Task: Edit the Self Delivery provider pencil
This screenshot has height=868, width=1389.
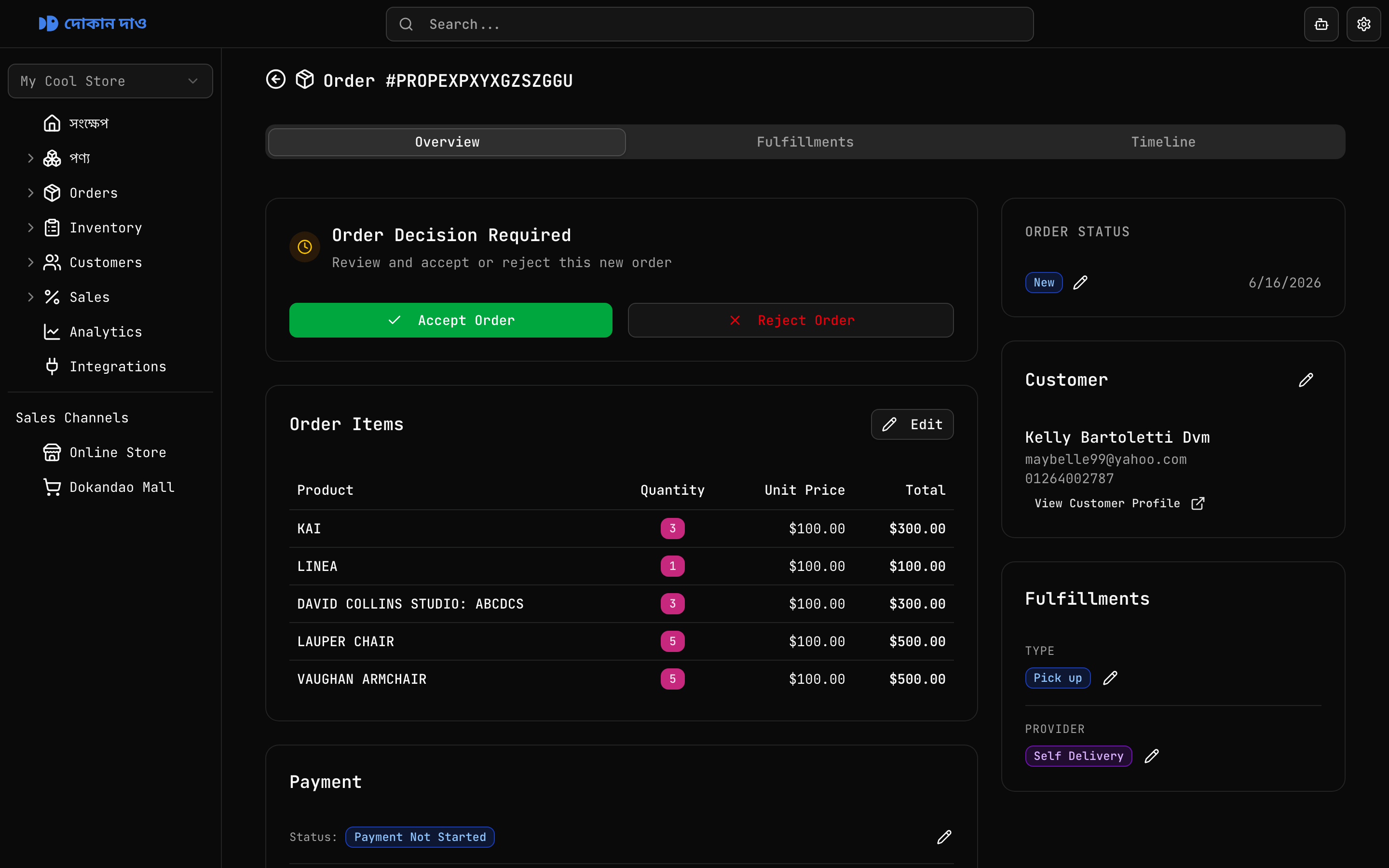Action: [1151, 756]
